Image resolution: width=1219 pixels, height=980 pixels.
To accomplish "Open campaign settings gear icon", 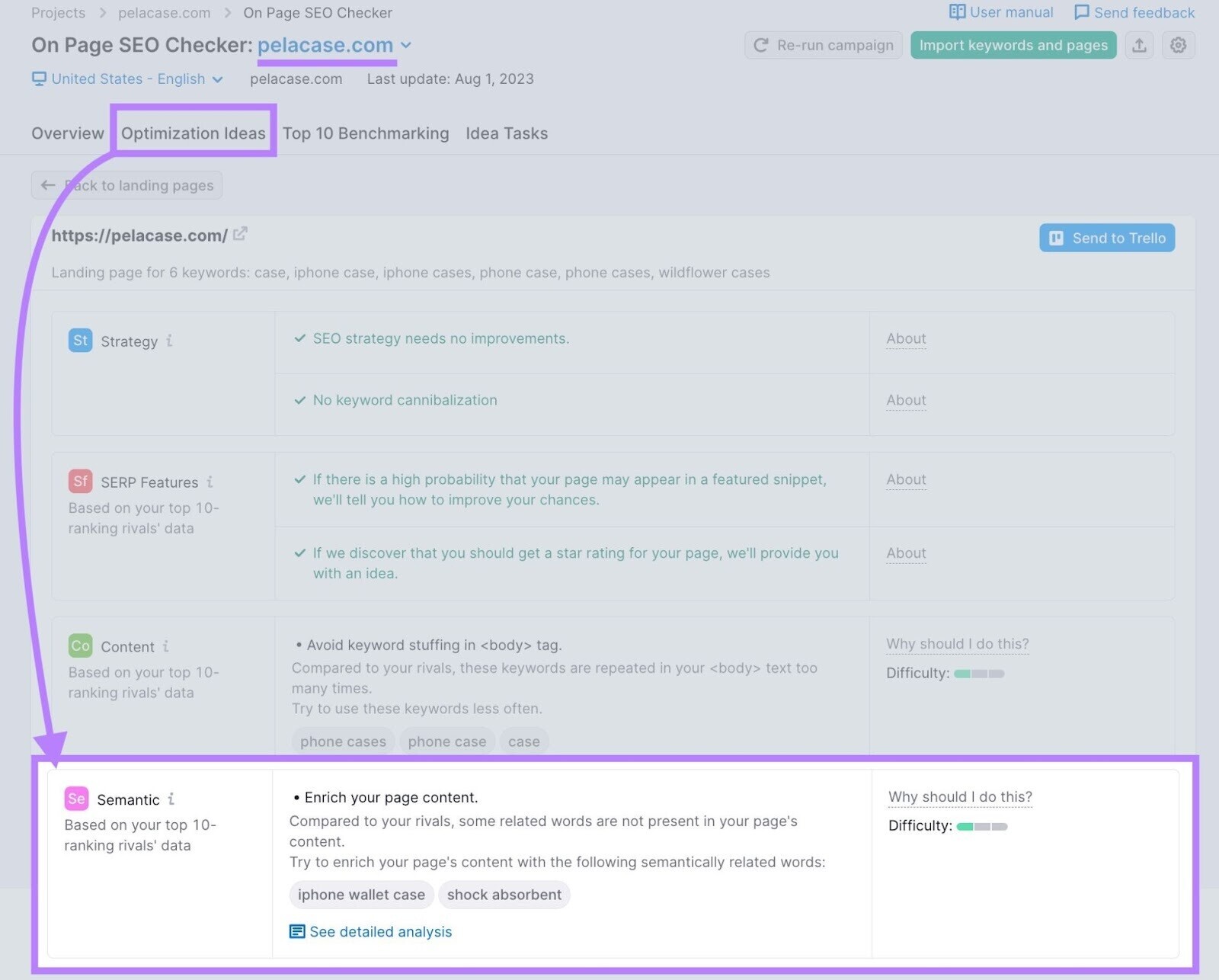I will tap(1178, 45).
